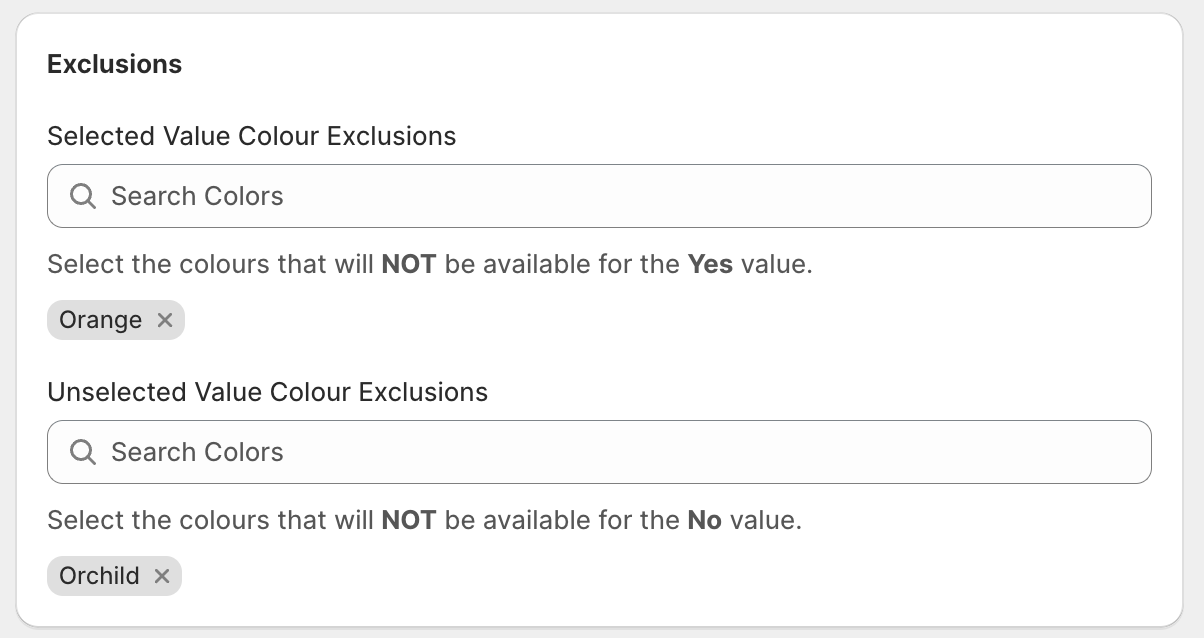Click the Orange tag label
The image size is (1204, 638).
pos(100,320)
